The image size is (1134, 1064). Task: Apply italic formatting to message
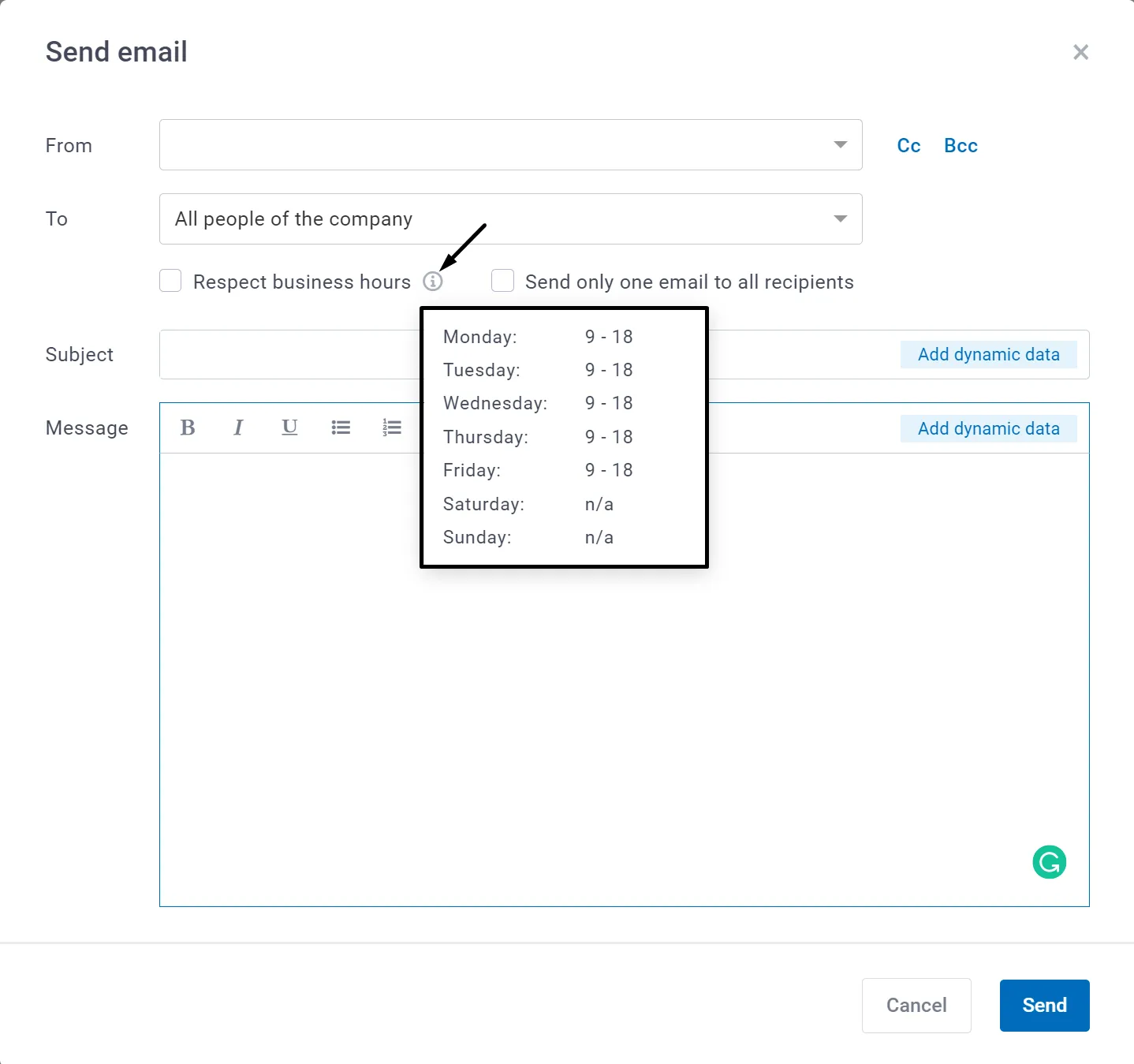[x=238, y=427]
